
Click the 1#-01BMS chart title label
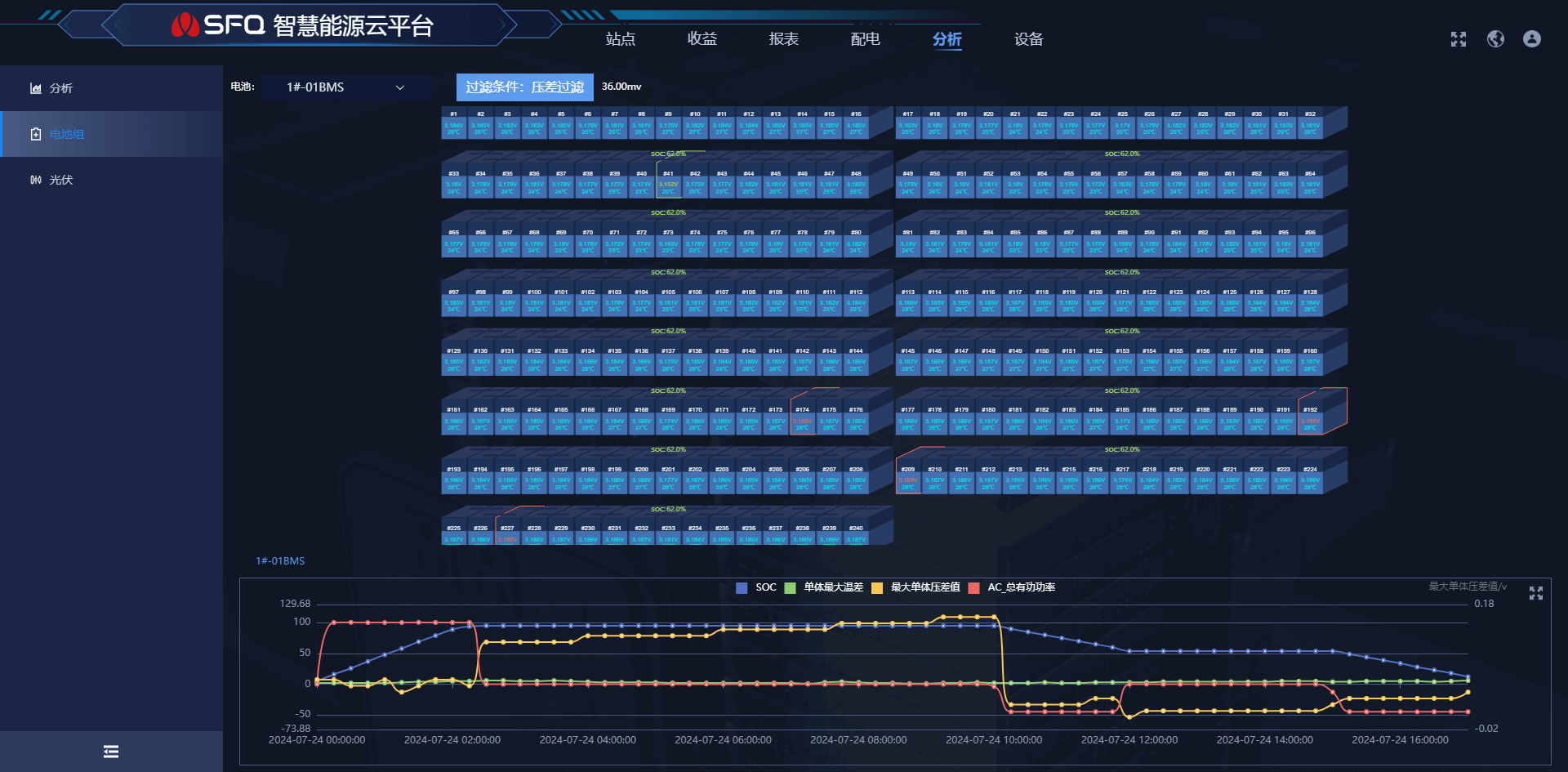[280, 561]
